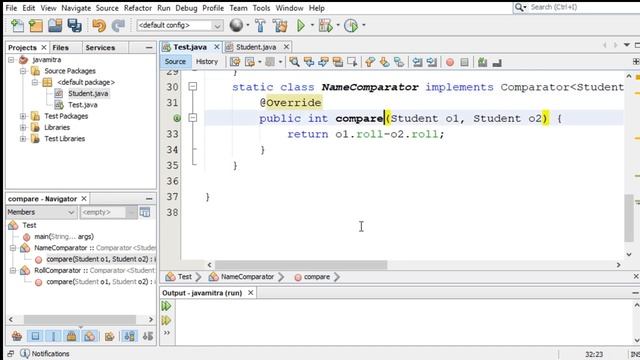Toggle Show Static Members filter in Navigator

point(53,336)
